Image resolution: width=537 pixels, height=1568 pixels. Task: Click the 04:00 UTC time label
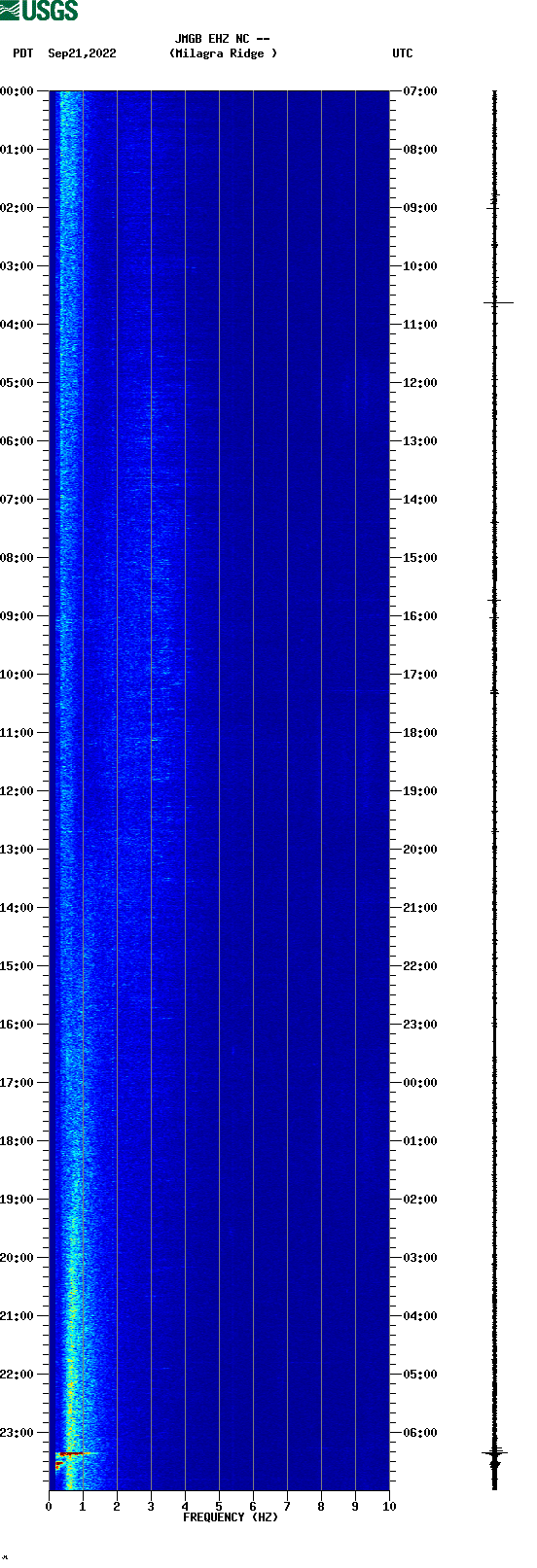point(420,1316)
